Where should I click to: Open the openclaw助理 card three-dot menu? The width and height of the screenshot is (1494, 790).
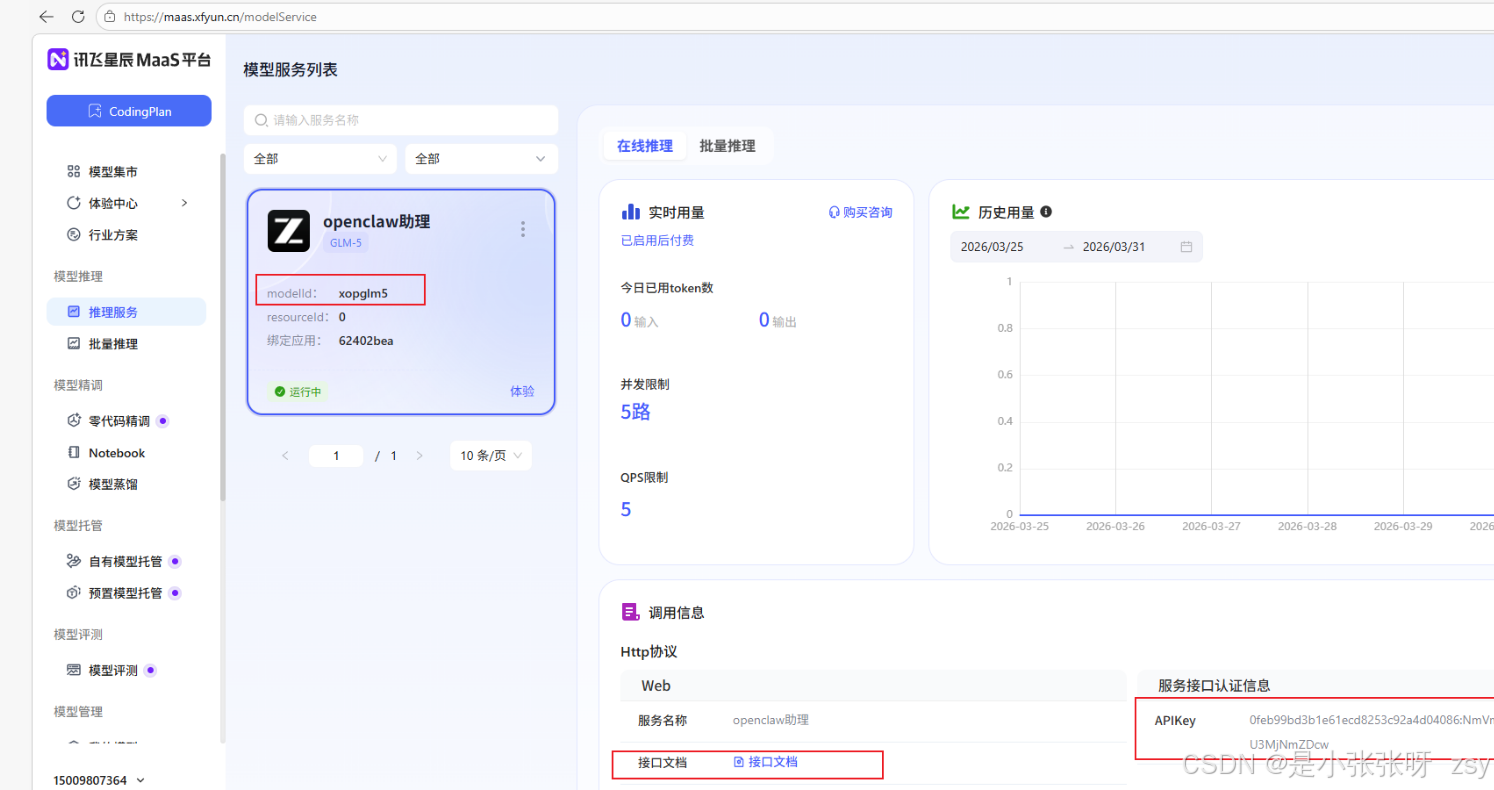pos(522,229)
